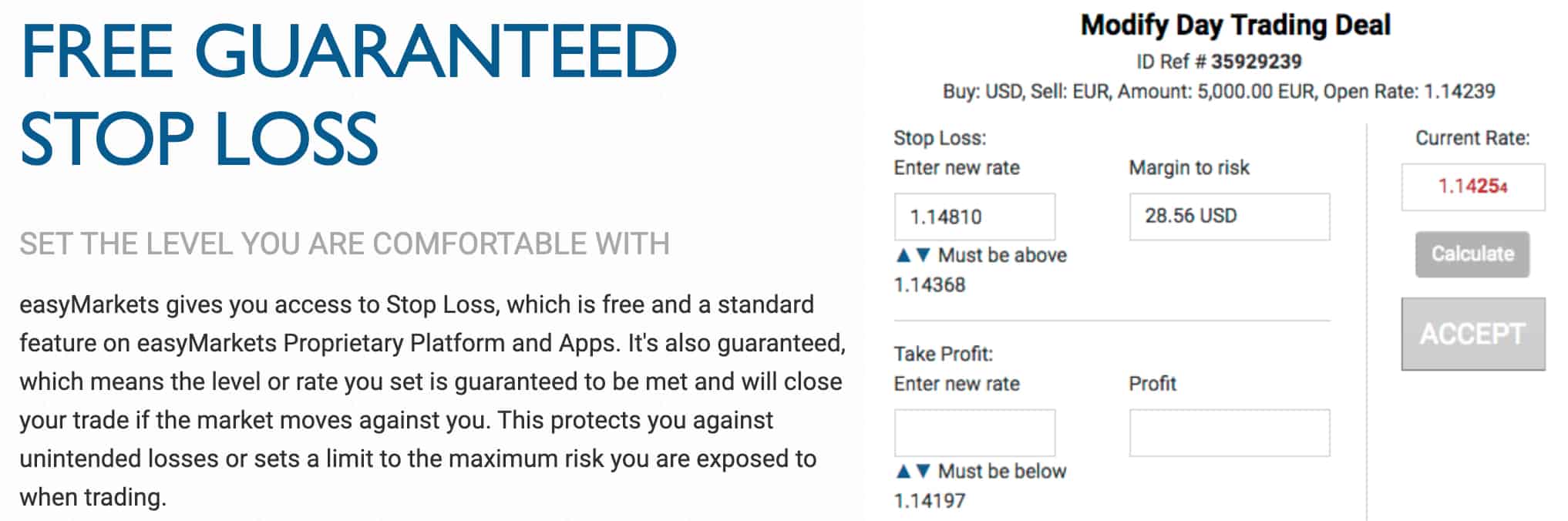Screen dimensions: 1568x521
Task: Click the Take Profit section label
Action: [x=943, y=354]
